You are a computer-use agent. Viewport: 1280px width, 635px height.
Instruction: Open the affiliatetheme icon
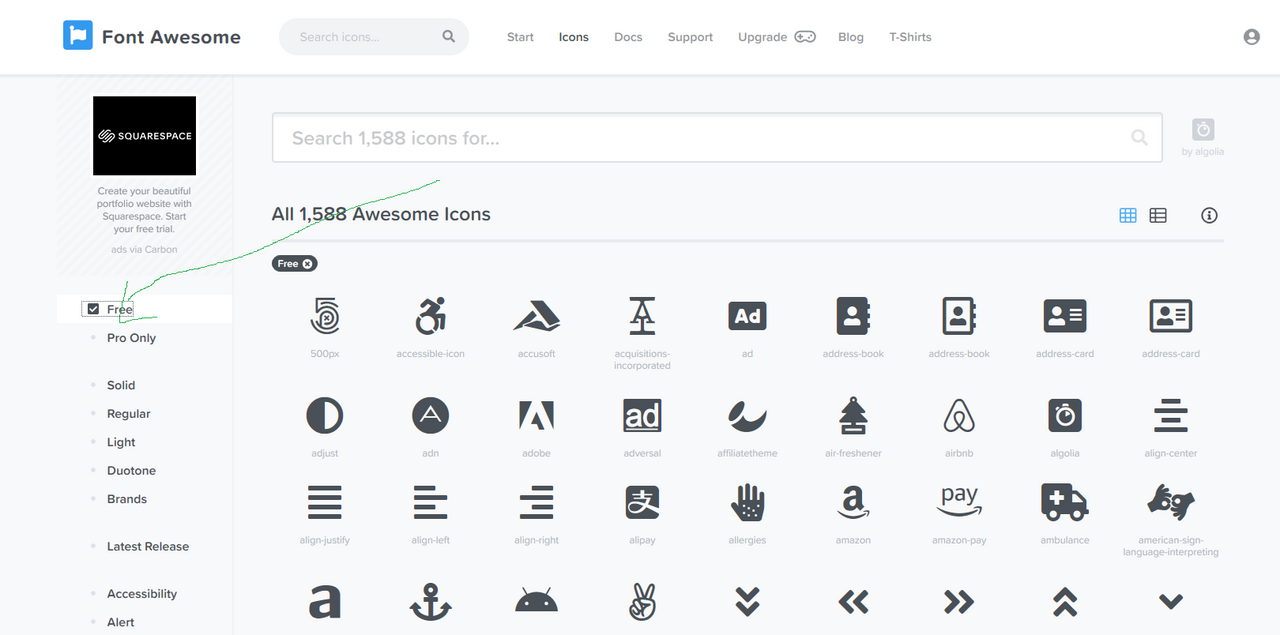click(747, 415)
